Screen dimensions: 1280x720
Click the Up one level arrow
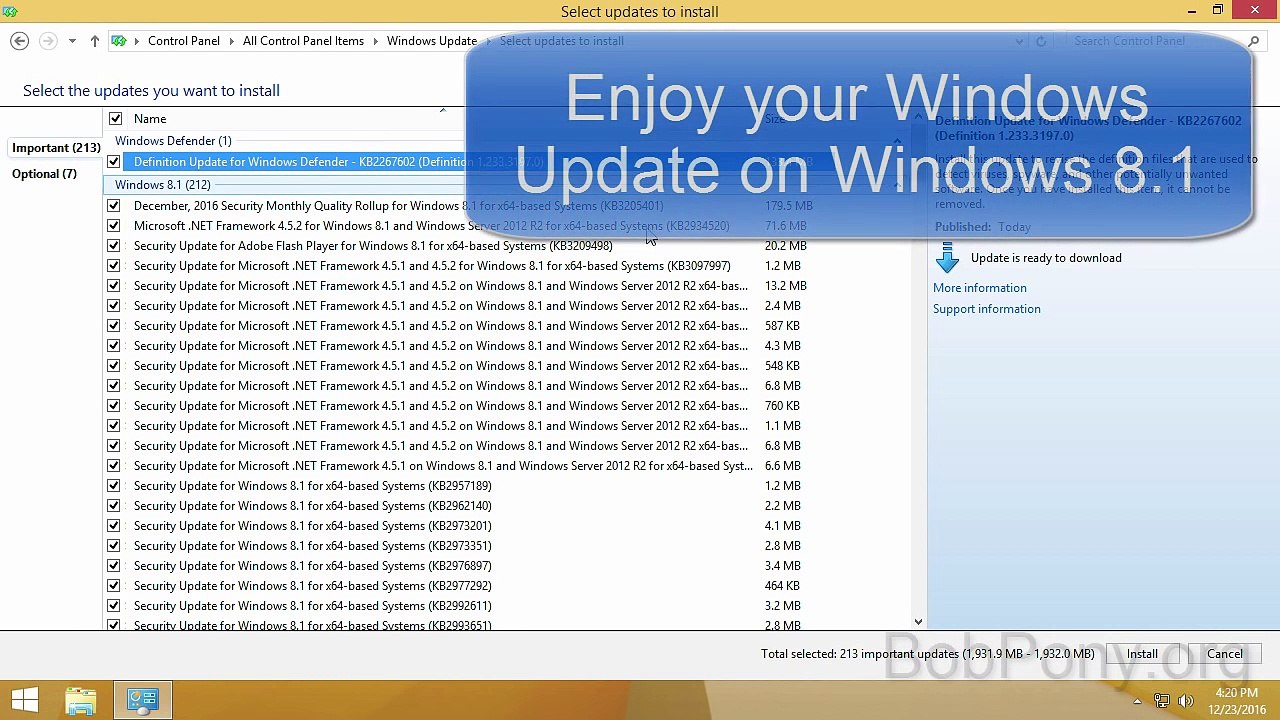pyautogui.click(x=94, y=41)
